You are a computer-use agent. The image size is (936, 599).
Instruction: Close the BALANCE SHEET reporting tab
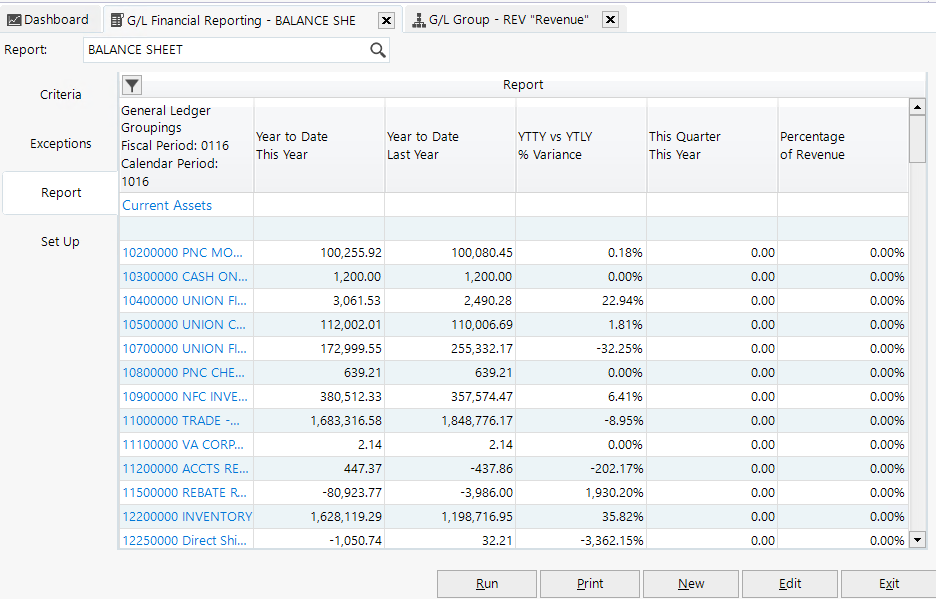click(x=385, y=18)
